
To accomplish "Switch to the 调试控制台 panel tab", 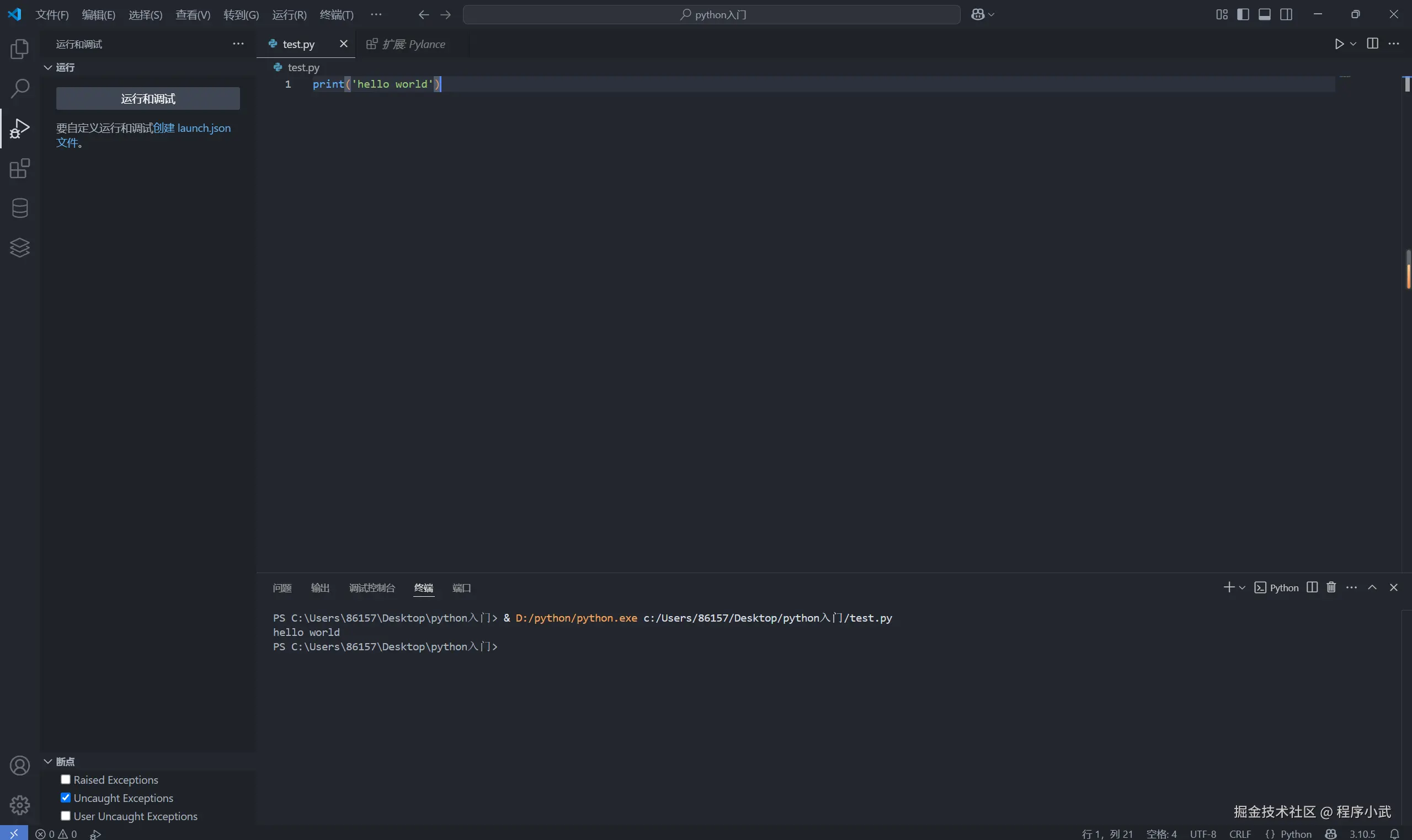I will (x=371, y=588).
